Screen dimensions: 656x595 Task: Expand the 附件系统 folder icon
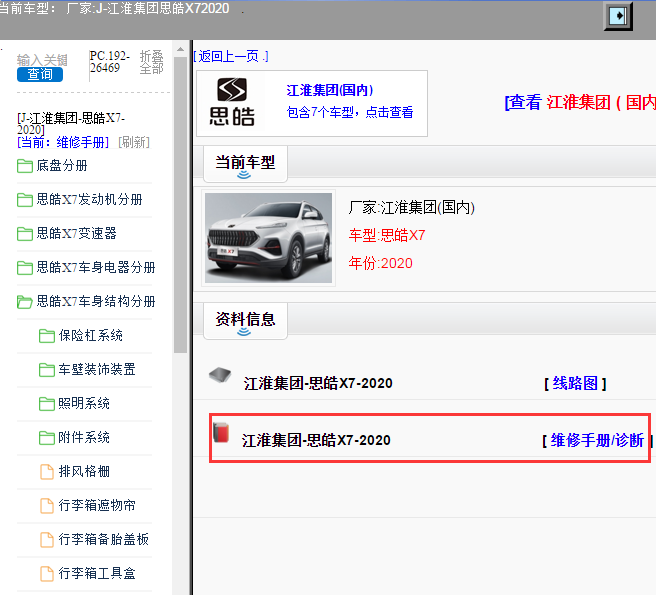(46, 438)
